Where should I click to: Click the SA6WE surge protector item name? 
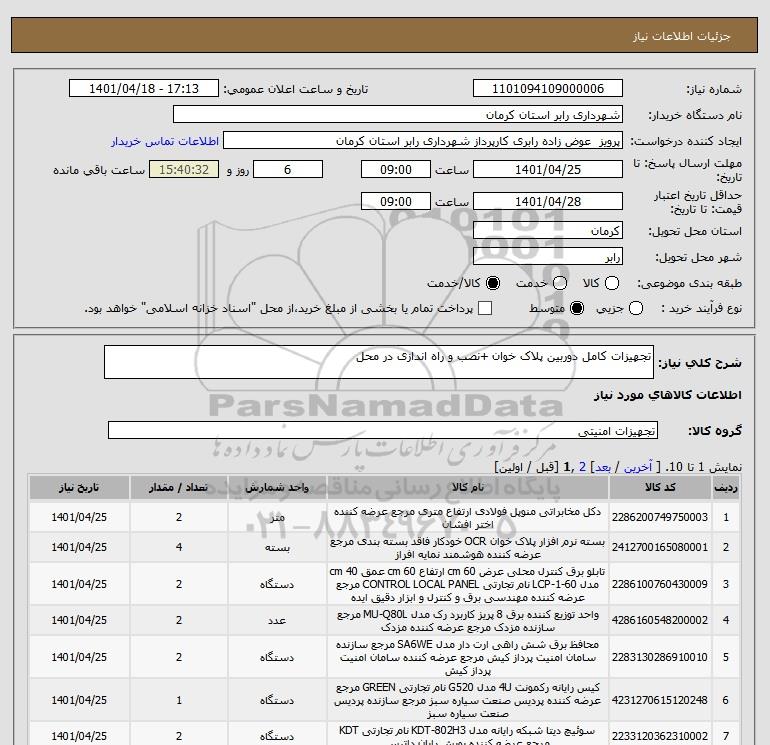coord(468,657)
